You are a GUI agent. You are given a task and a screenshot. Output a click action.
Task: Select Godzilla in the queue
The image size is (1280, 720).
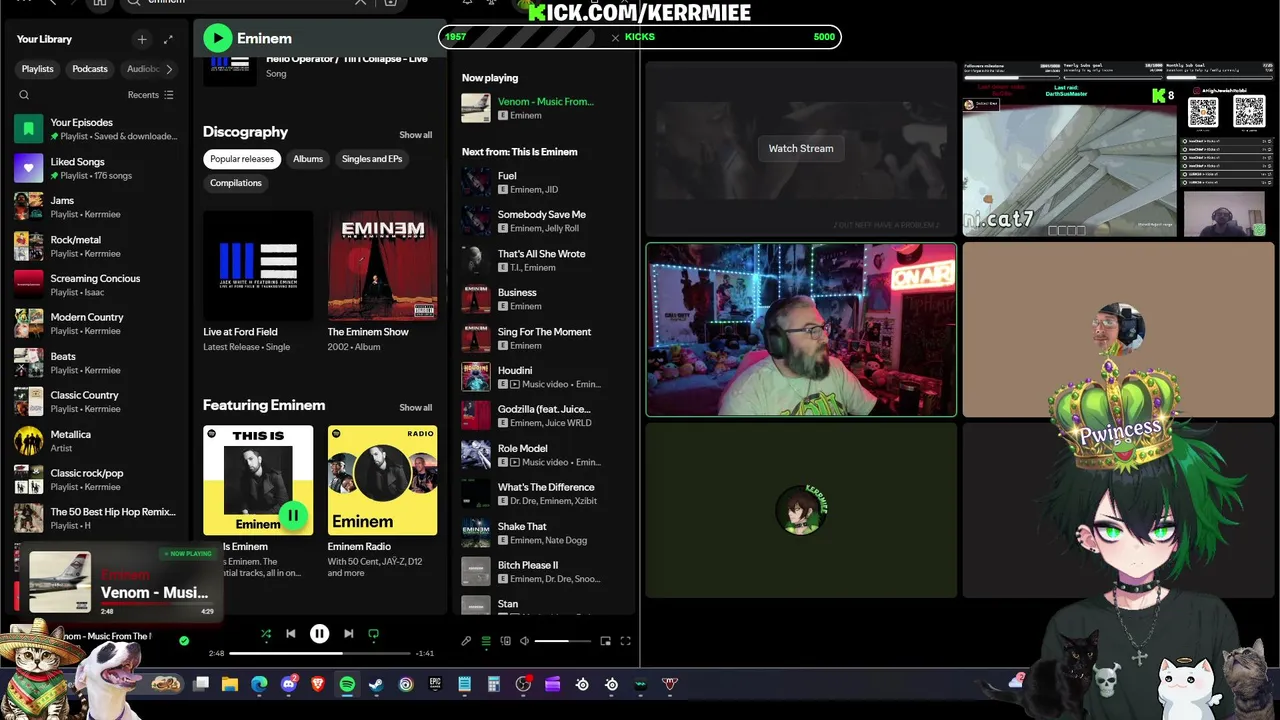[546, 416]
